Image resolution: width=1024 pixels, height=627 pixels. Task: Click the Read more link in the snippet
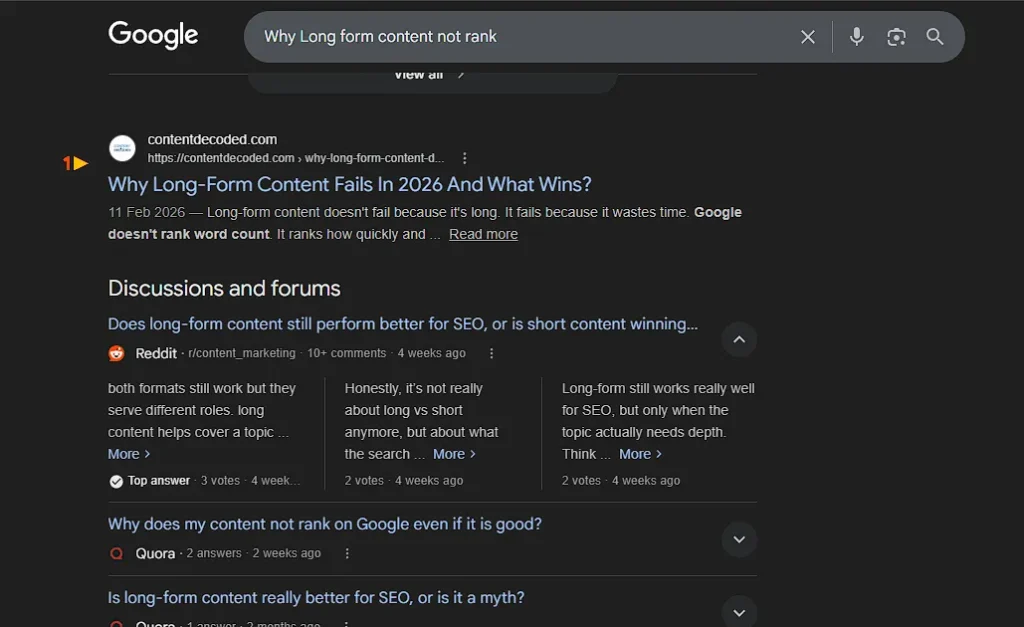[483, 234]
